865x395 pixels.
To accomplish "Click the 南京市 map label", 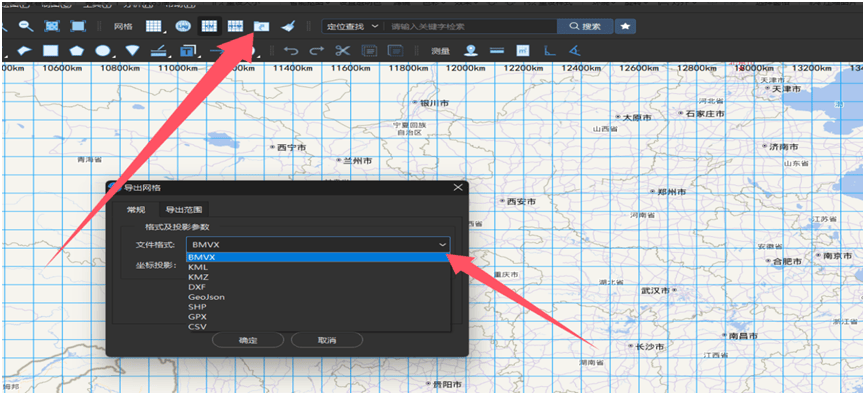I will pos(836,255).
